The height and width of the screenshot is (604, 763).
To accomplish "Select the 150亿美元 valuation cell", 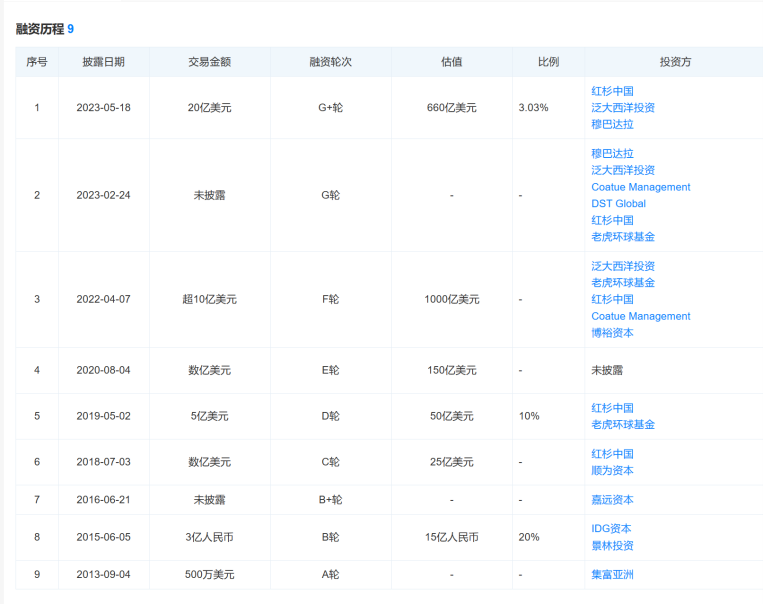I will tap(452, 370).
